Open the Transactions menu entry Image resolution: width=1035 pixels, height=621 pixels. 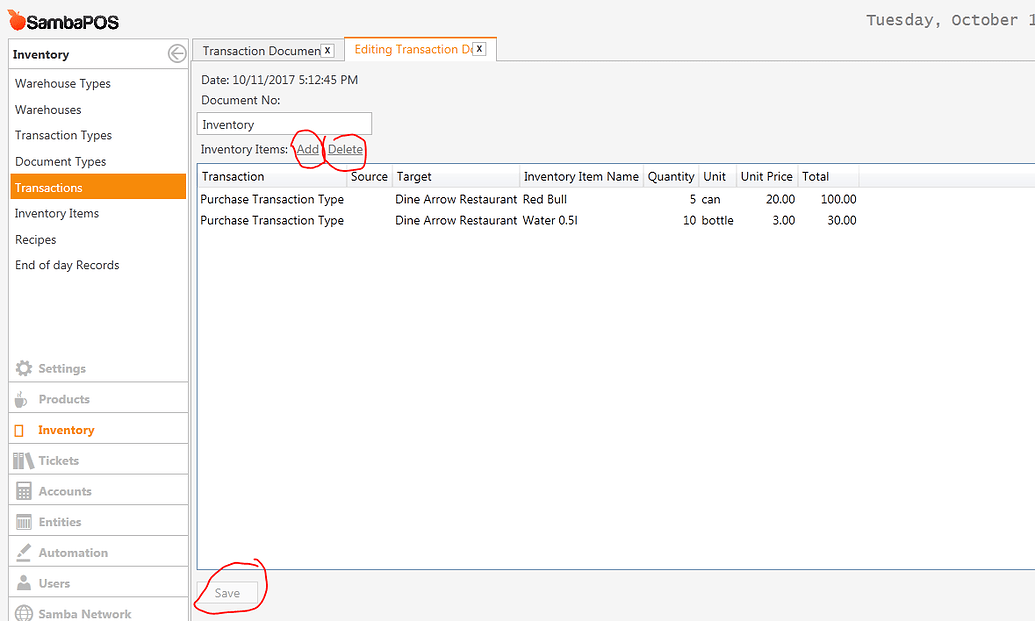(48, 186)
